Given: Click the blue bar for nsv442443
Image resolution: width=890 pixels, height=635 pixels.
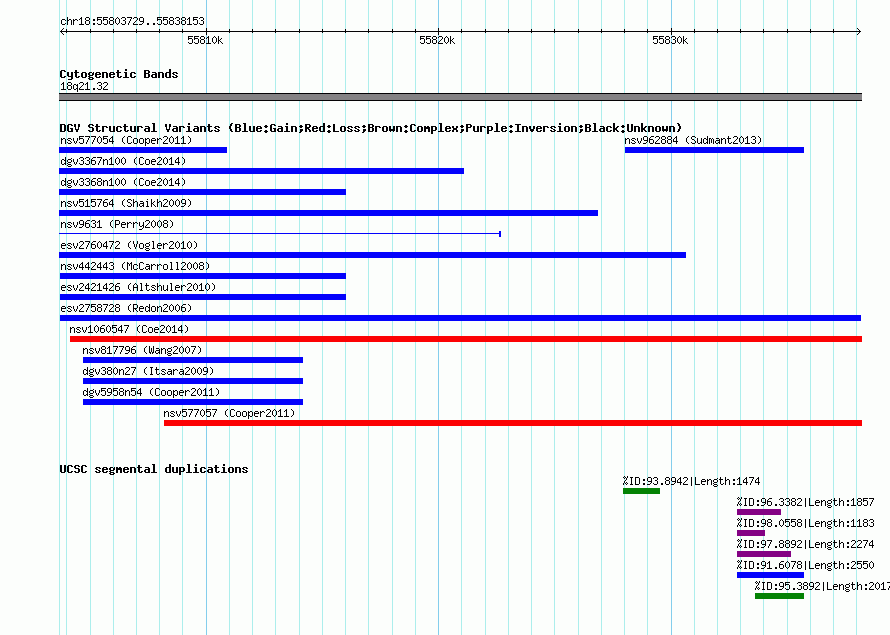Looking at the screenshot, I should pos(203,276).
